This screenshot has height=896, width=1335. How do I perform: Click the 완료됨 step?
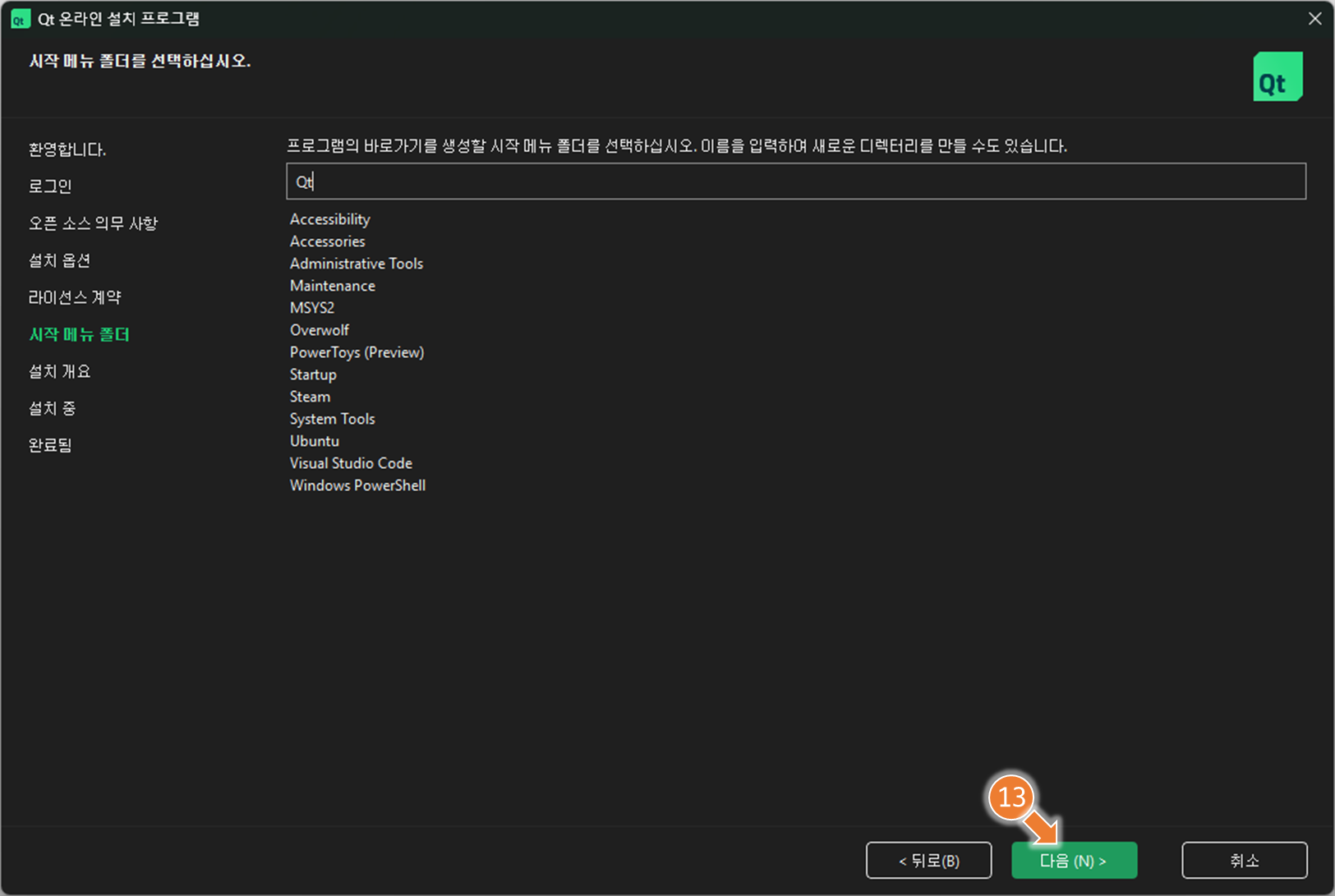[x=50, y=445]
